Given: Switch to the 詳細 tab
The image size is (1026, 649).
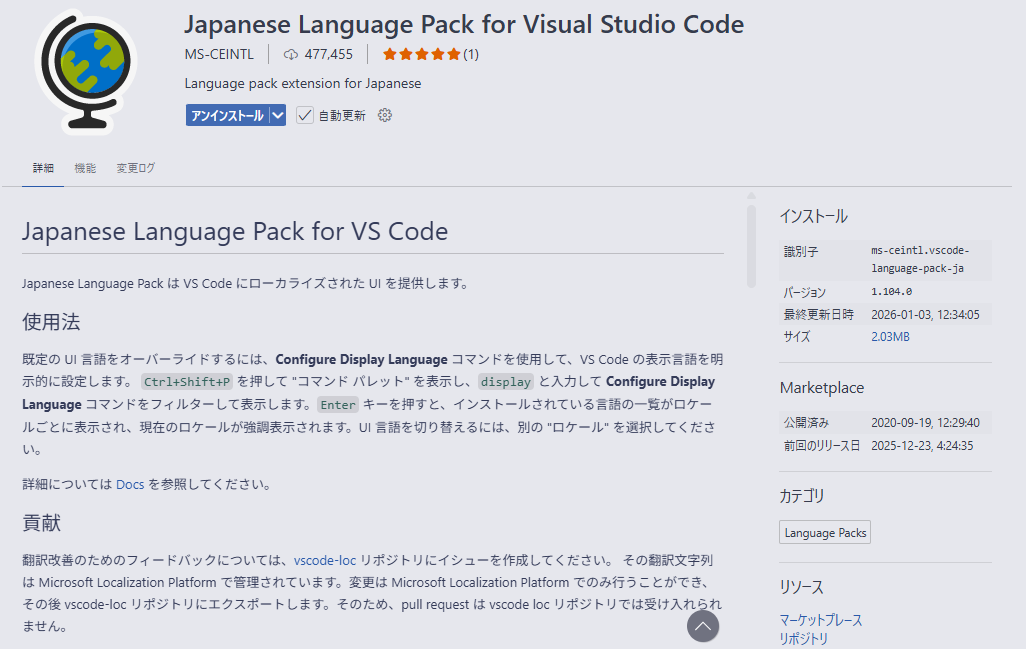Looking at the screenshot, I should 43,168.
